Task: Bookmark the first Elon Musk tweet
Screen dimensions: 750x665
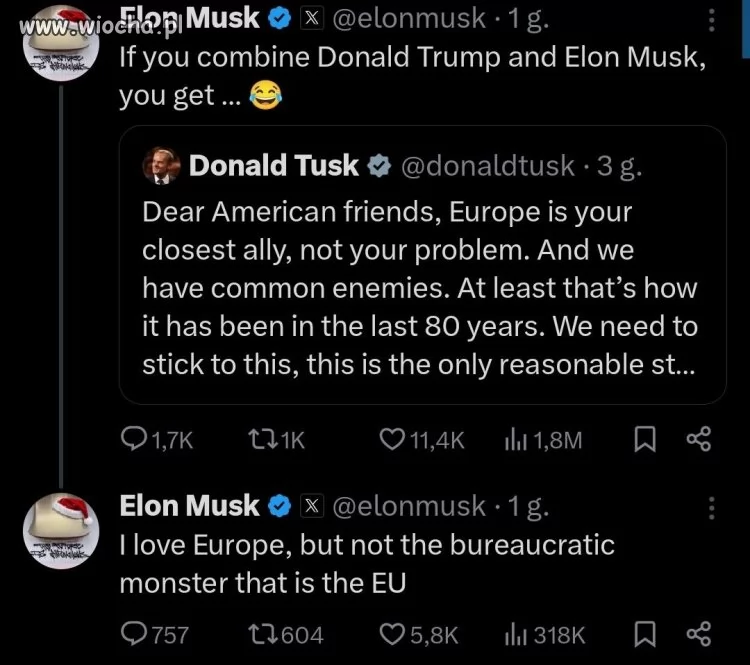Action: click(644, 439)
